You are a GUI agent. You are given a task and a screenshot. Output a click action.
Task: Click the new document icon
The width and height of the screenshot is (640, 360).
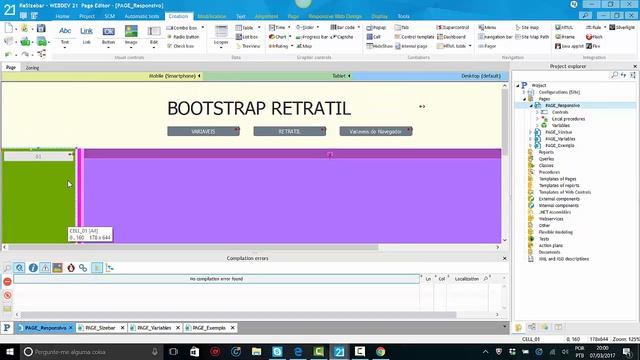tap(9, 28)
